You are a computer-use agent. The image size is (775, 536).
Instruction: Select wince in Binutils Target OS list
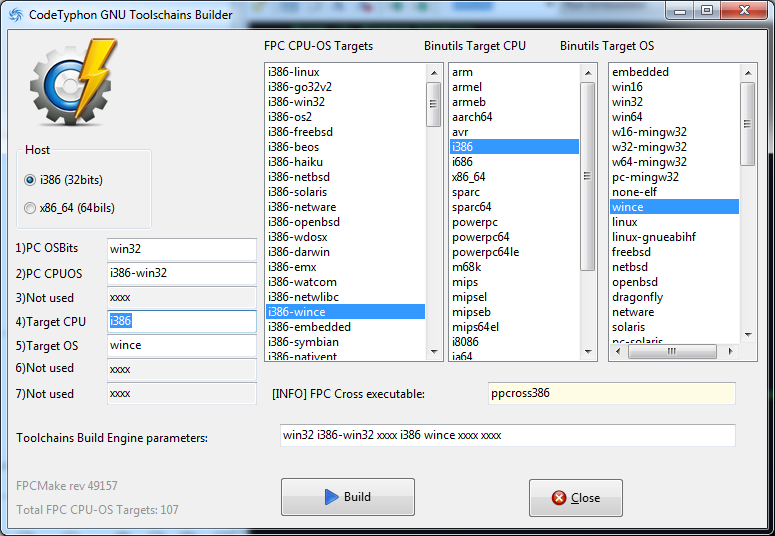[675, 207]
